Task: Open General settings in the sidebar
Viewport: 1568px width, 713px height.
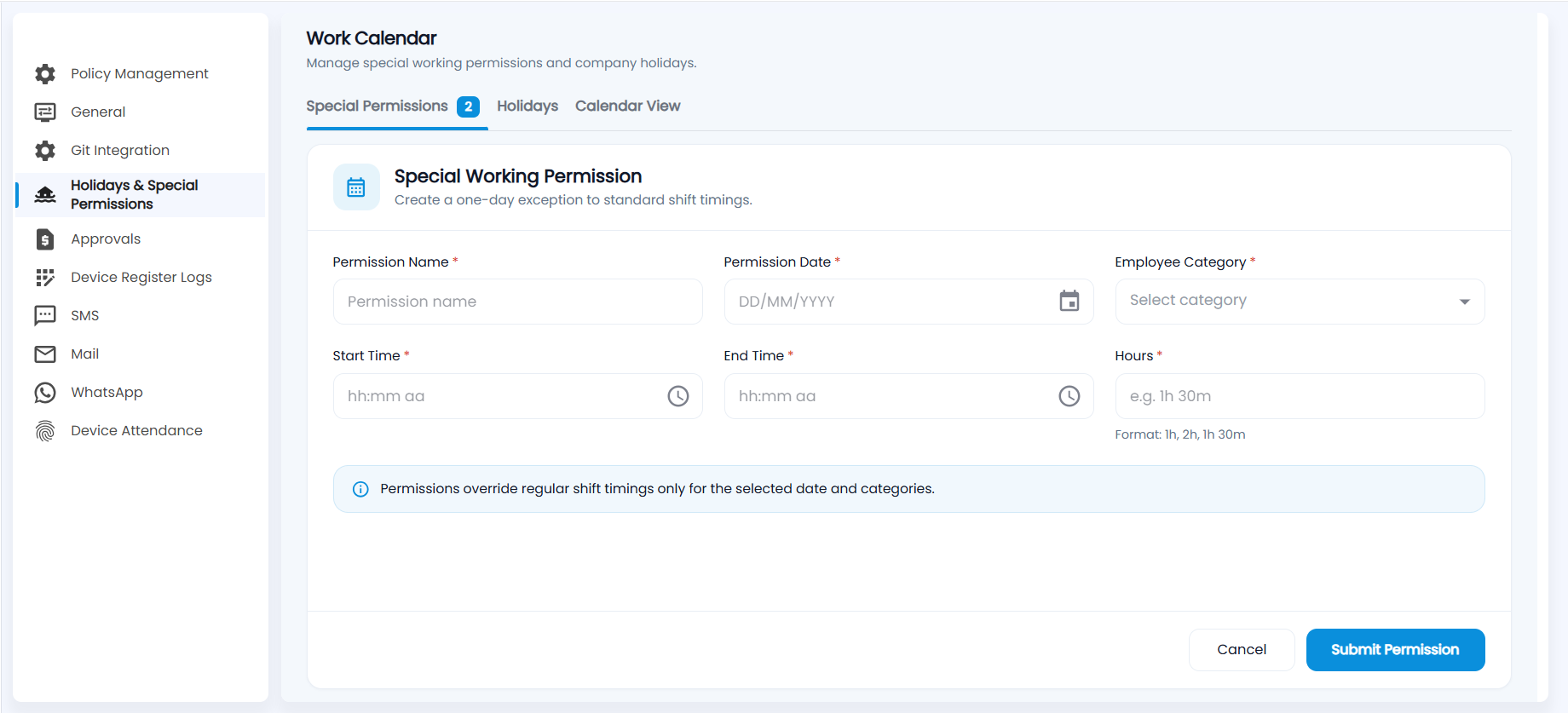Action: pyautogui.click(x=140, y=112)
